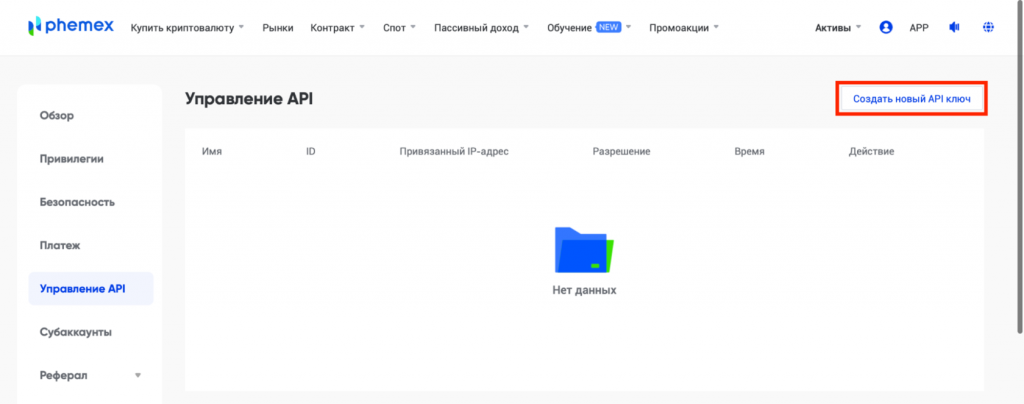Expand the Реферал sidebar item

click(90, 375)
